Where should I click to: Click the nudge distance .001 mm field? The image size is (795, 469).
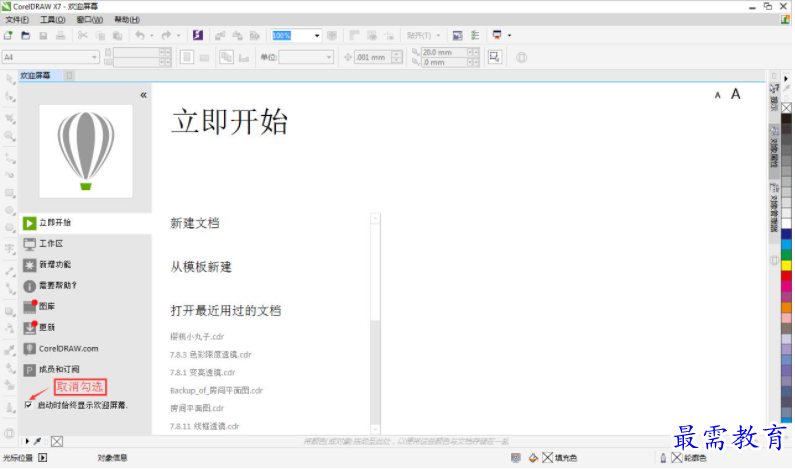pos(372,57)
